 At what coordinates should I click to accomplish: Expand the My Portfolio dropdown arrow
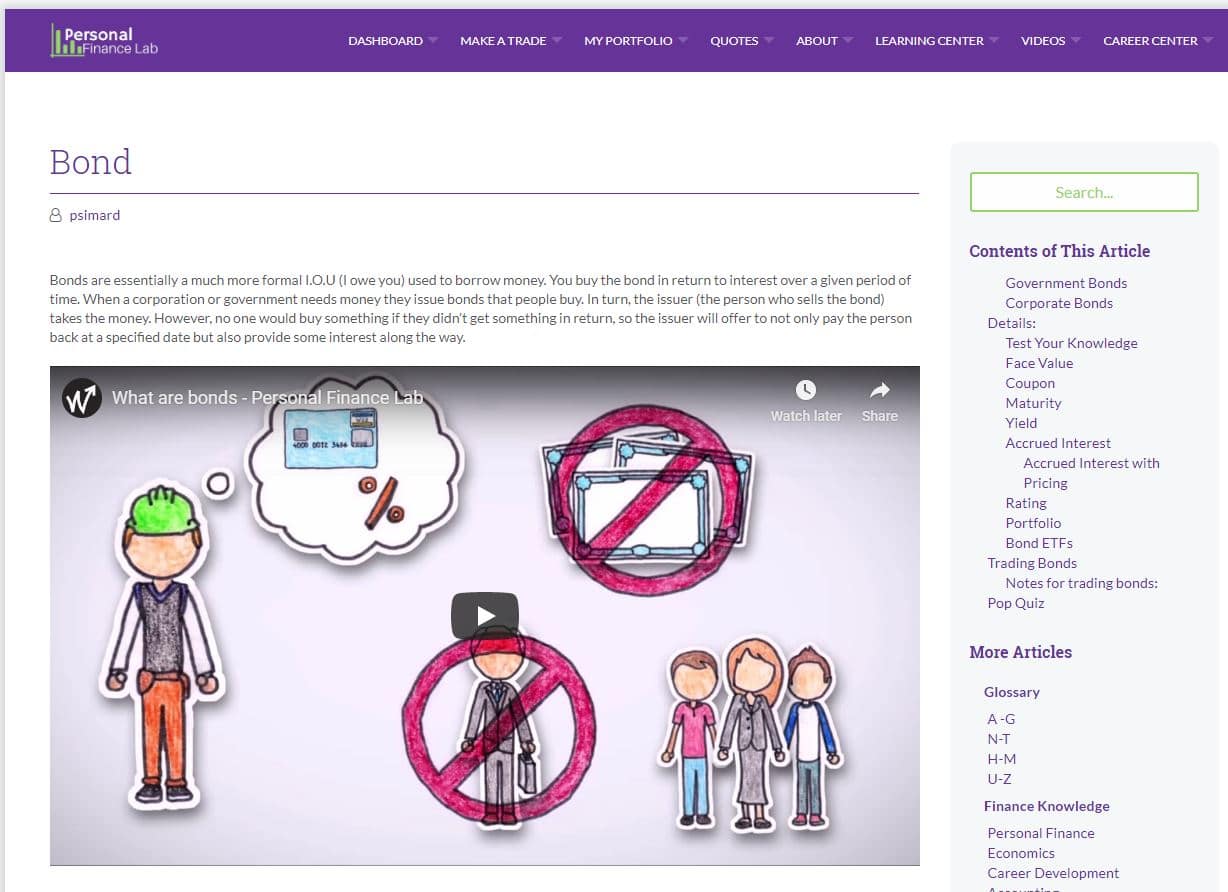click(682, 41)
